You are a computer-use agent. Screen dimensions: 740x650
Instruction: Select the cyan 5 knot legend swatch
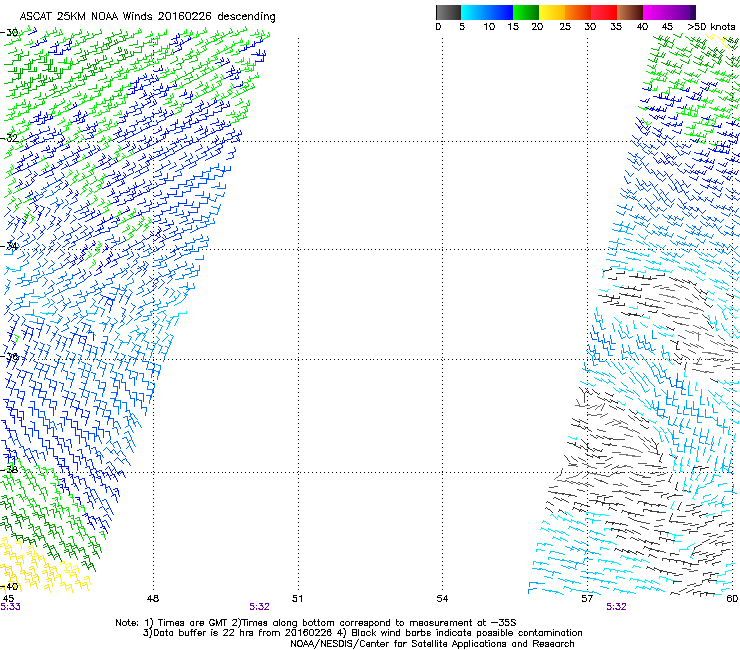tap(474, 12)
